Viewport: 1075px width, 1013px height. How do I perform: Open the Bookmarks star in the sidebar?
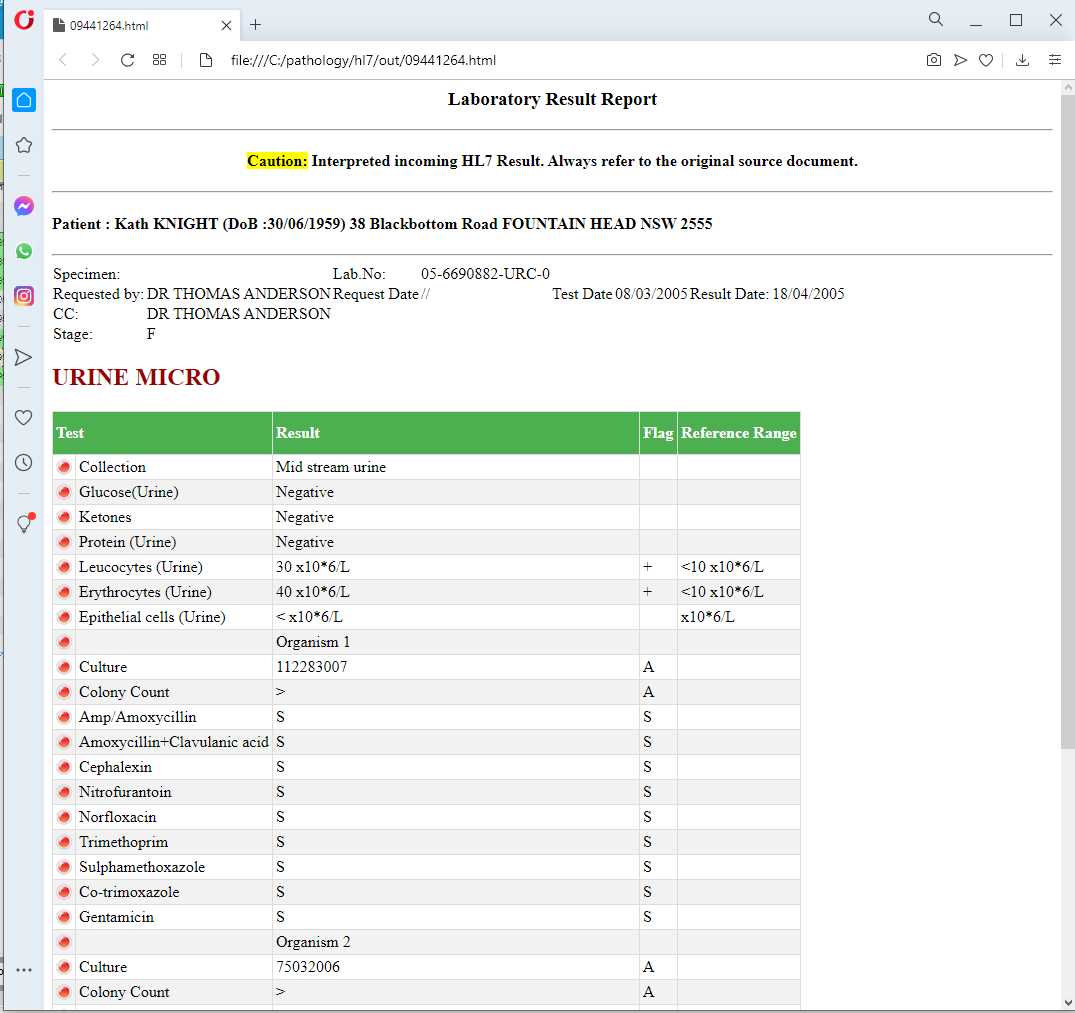point(24,145)
